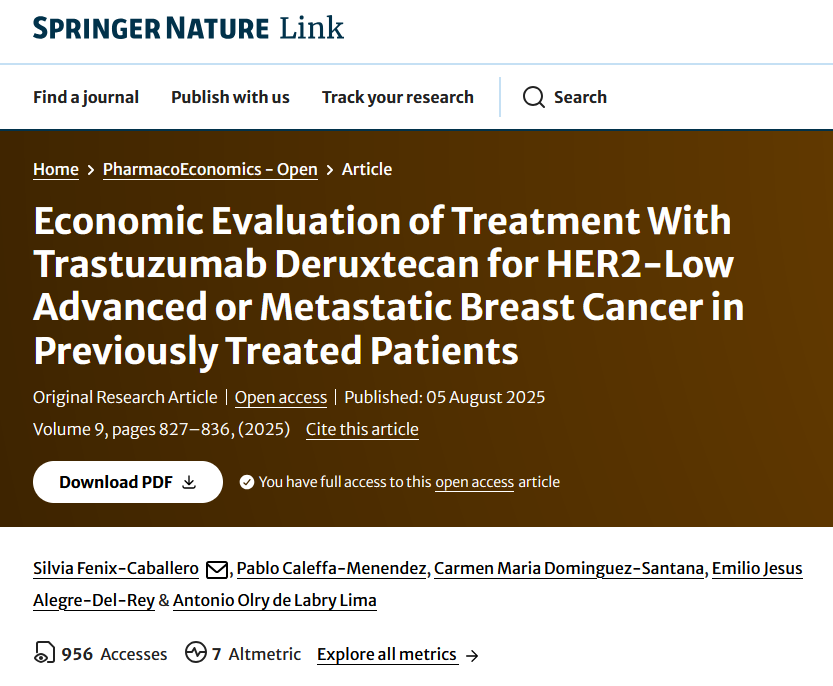Image resolution: width=833 pixels, height=686 pixels.
Task: Go to Home breadcrumb link
Action: [56, 169]
